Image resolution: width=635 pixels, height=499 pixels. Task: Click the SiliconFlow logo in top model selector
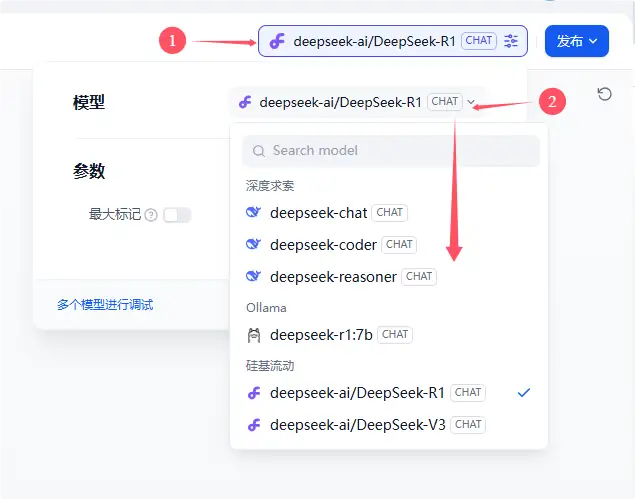pyautogui.click(x=278, y=41)
